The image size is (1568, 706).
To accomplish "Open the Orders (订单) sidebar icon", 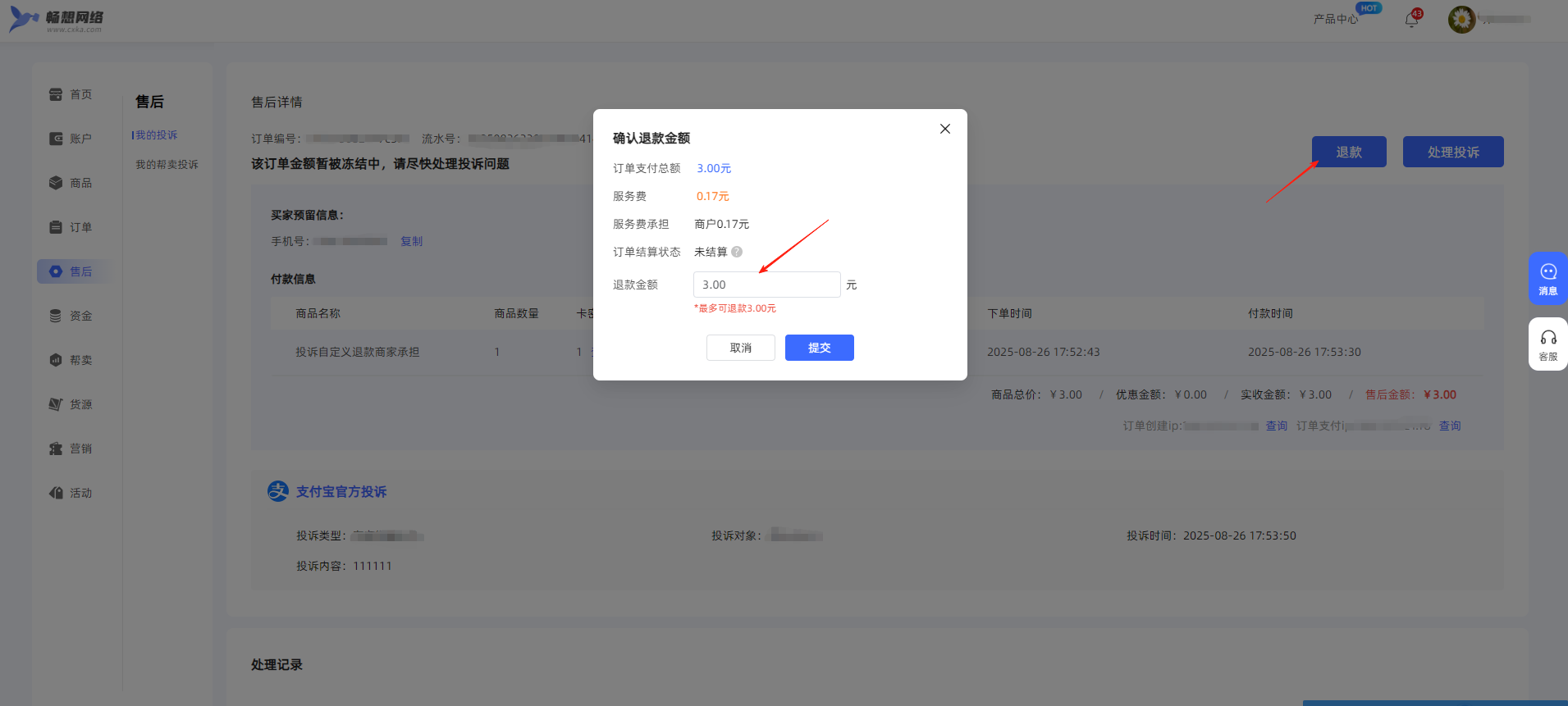I will [56, 227].
